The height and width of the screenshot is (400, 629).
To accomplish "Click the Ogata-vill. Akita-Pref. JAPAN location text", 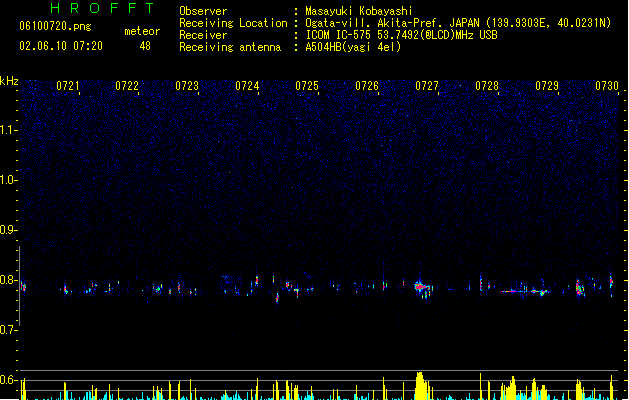I will click(458, 23).
